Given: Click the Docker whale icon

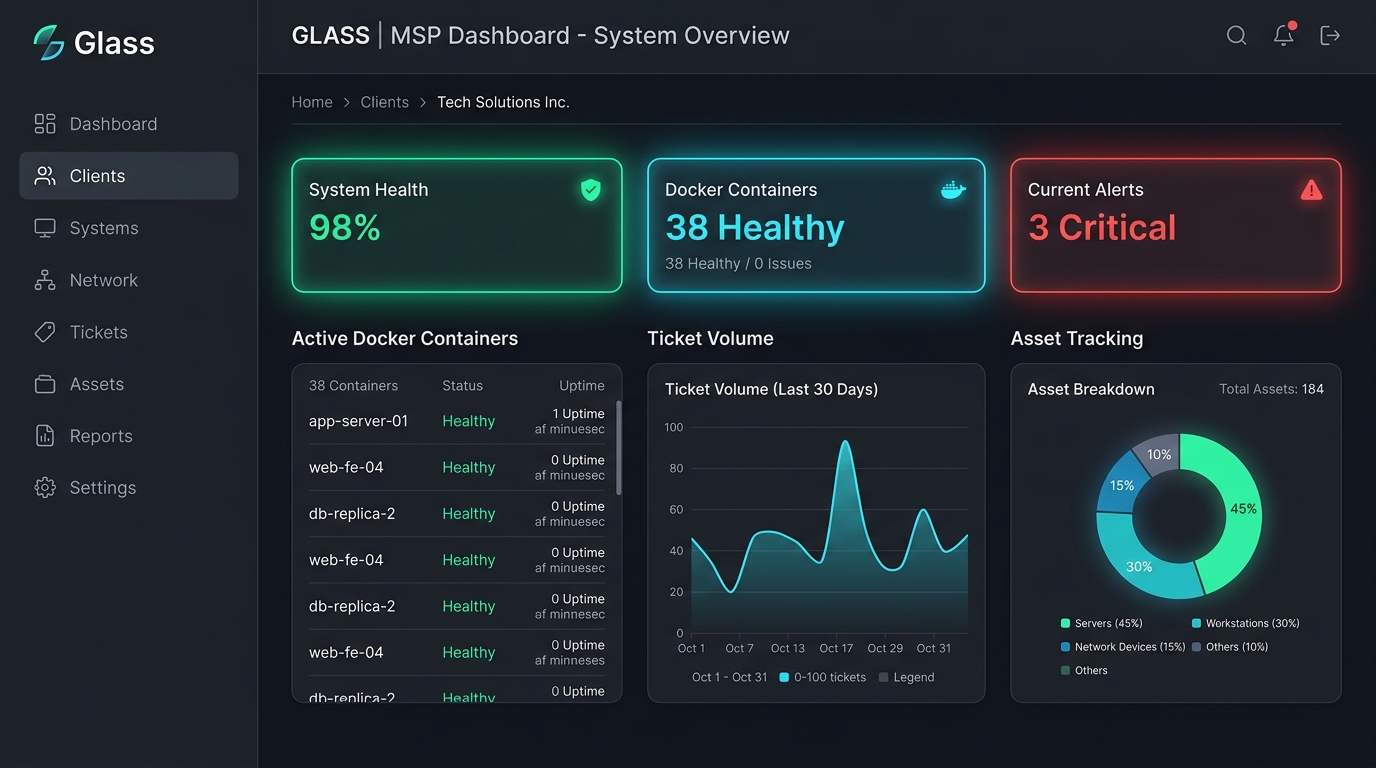Looking at the screenshot, I should 953,189.
